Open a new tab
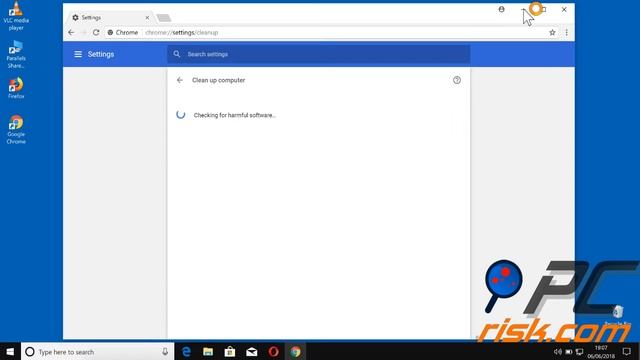The image size is (640, 360). point(164,18)
